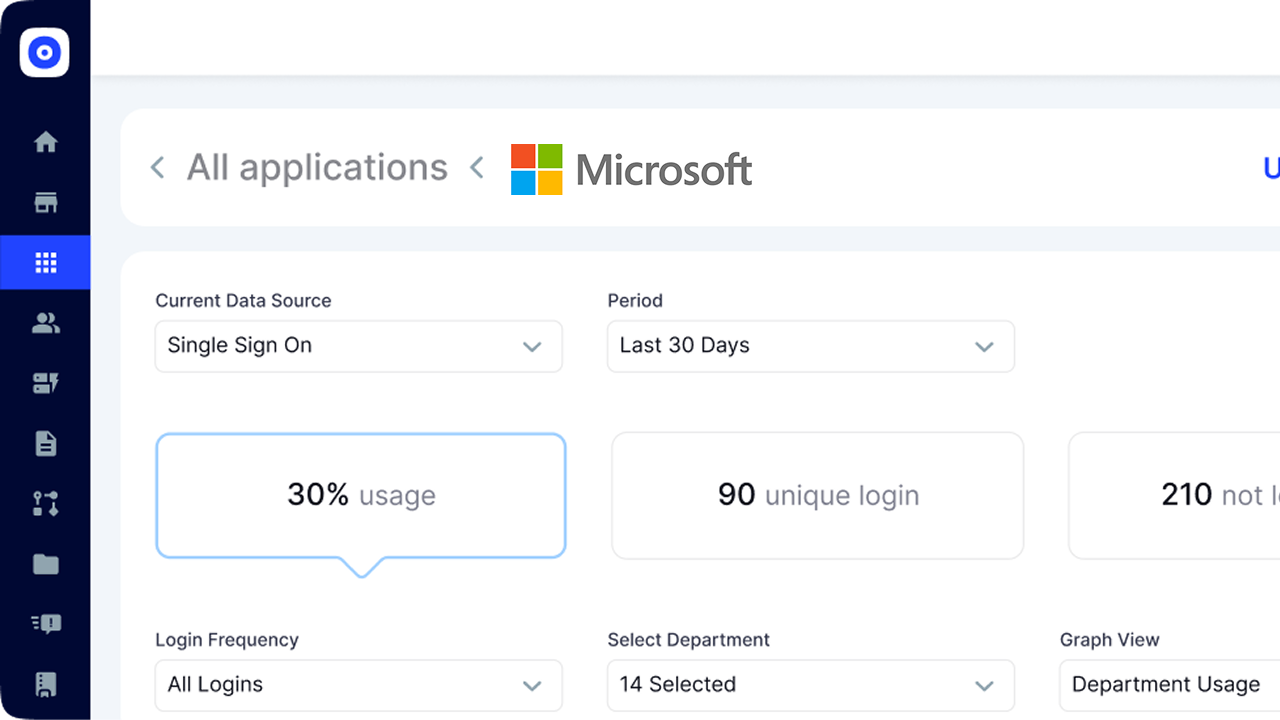
Task: Click the document reports icon in the sidebar
Action: tap(45, 443)
